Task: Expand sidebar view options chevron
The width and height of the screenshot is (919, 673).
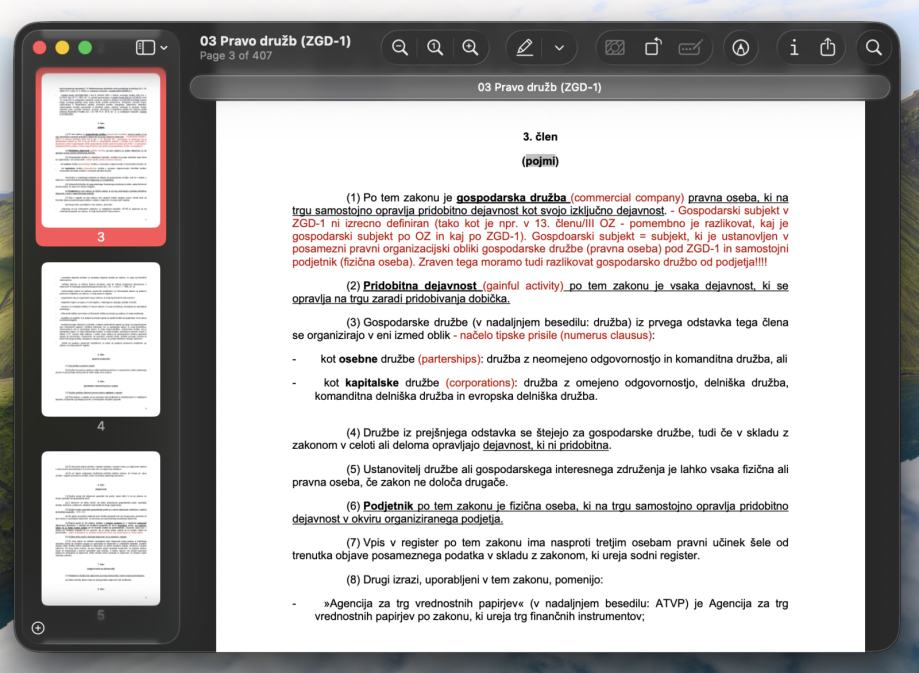Action: click(x=164, y=47)
